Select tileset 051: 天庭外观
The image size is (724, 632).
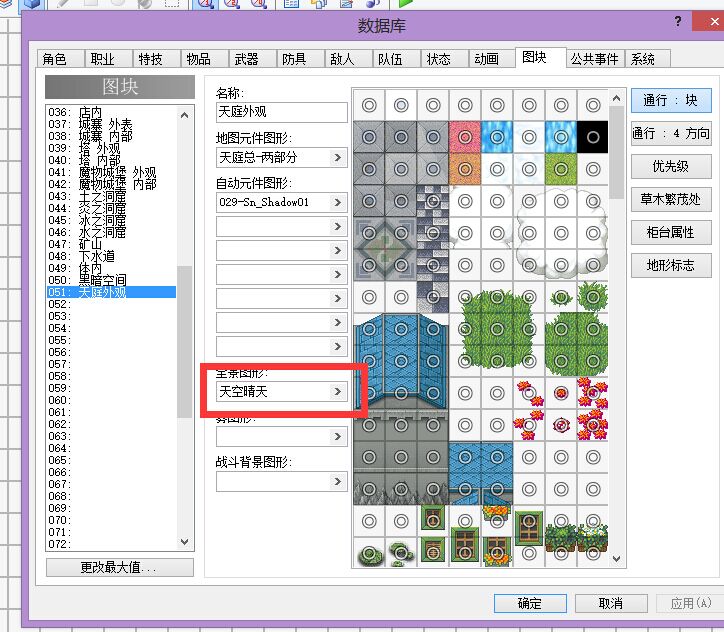pos(111,292)
